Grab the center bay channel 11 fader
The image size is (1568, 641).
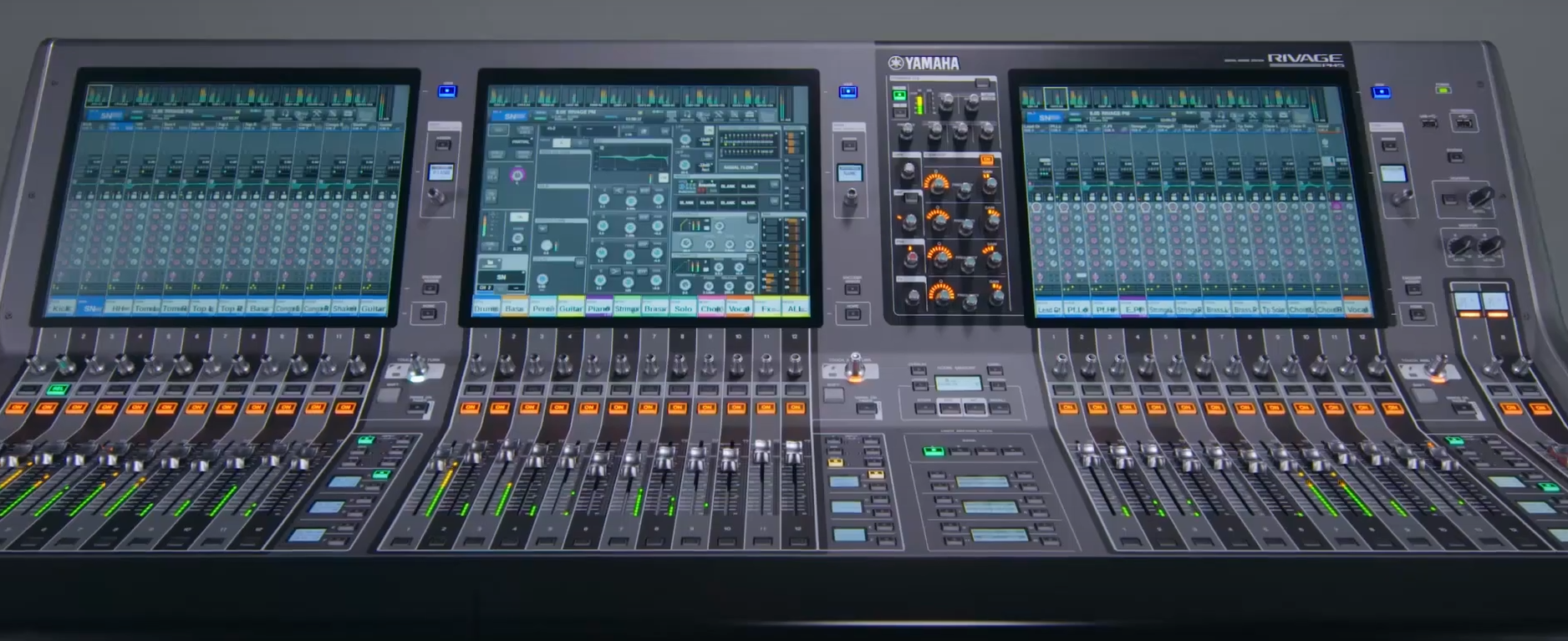(x=761, y=451)
